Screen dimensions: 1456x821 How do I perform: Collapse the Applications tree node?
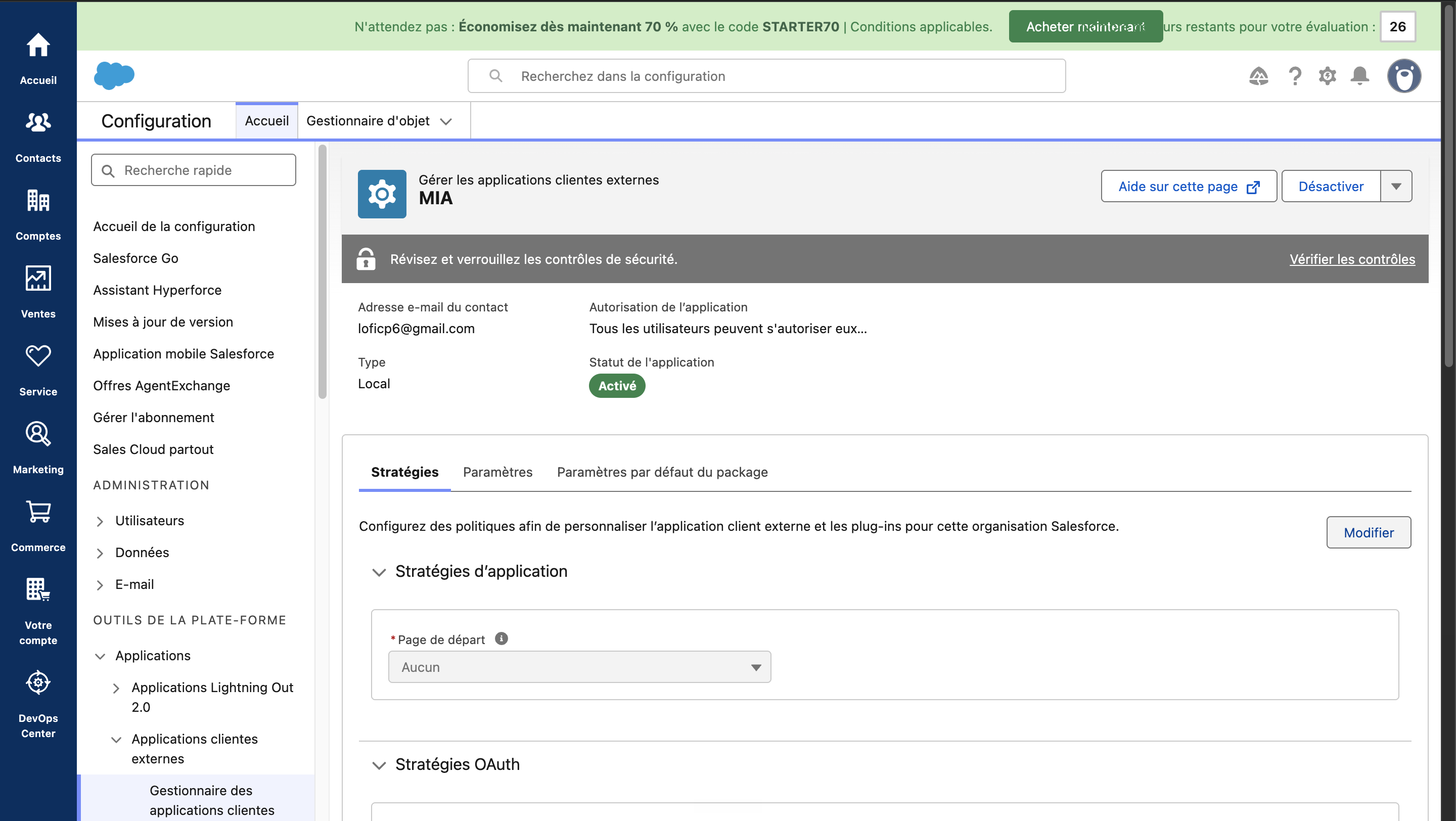point(100,656)
